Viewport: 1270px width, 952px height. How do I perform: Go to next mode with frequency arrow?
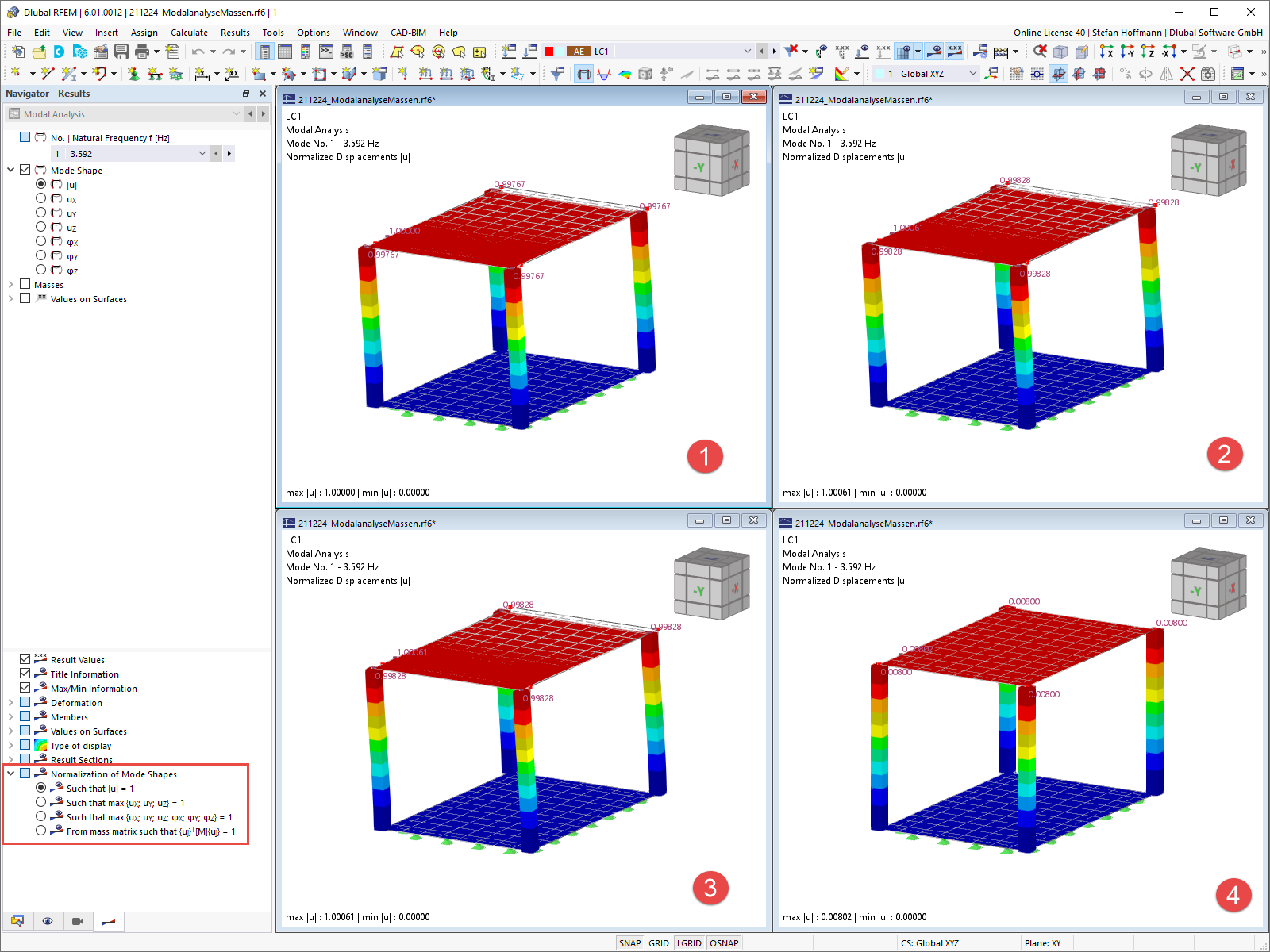click(229, 154)
